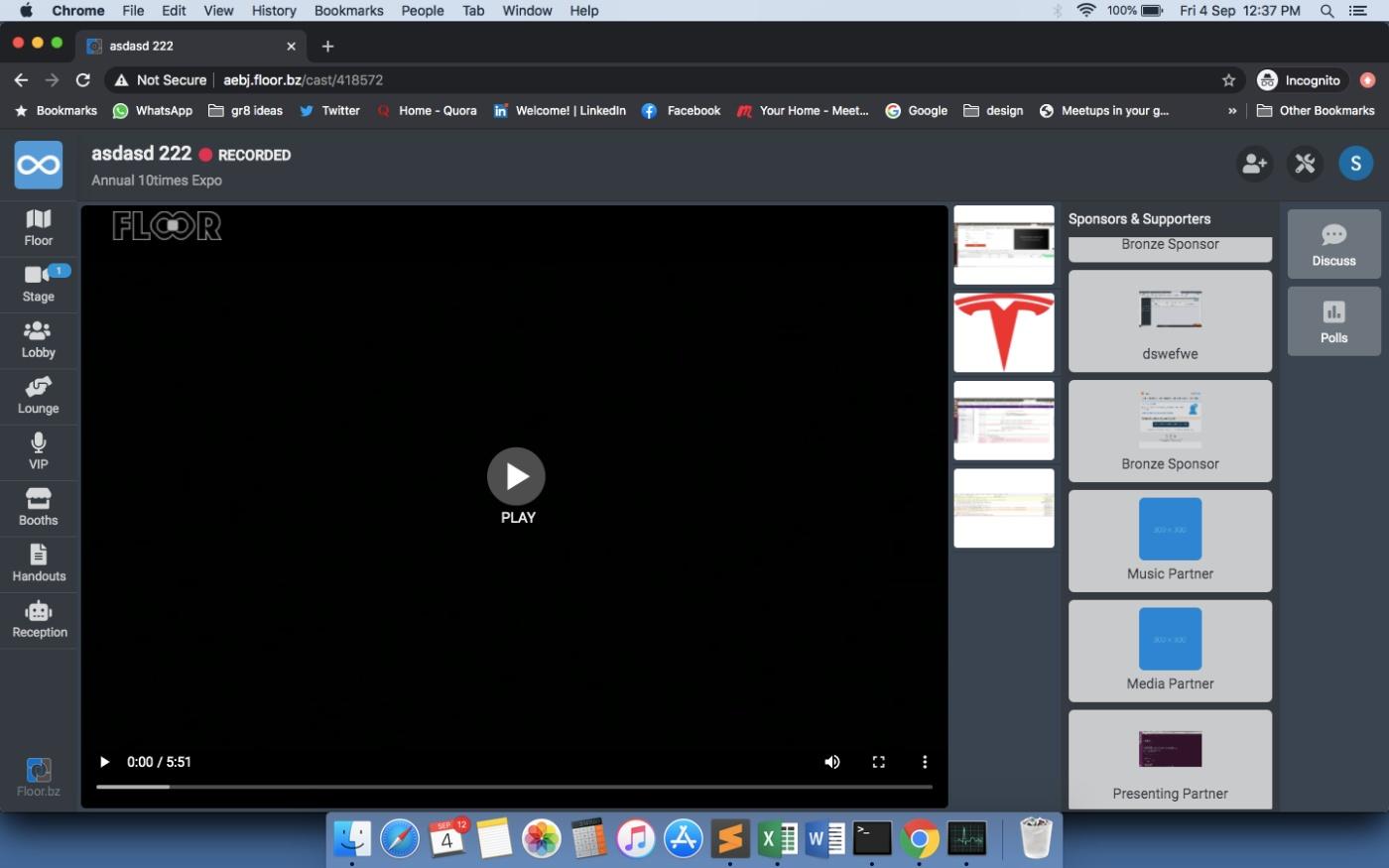This screenshot has width=1389, height=868.
Task: Bookmark this page with star icon
Action: pos(1228,80)
